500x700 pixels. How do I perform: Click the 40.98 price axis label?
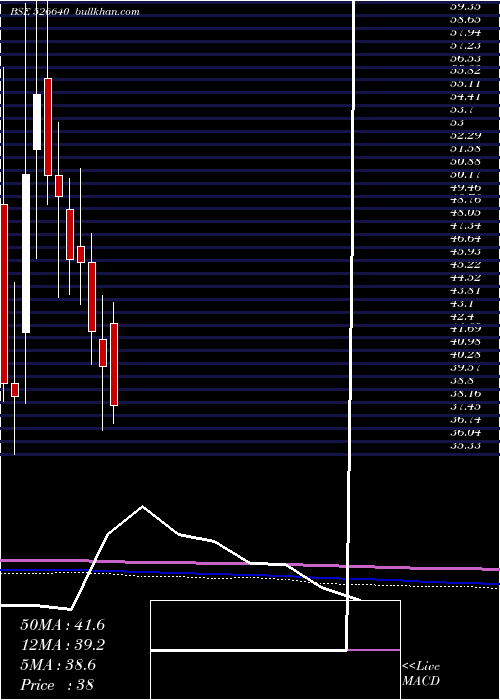click(x=465, y=342)
